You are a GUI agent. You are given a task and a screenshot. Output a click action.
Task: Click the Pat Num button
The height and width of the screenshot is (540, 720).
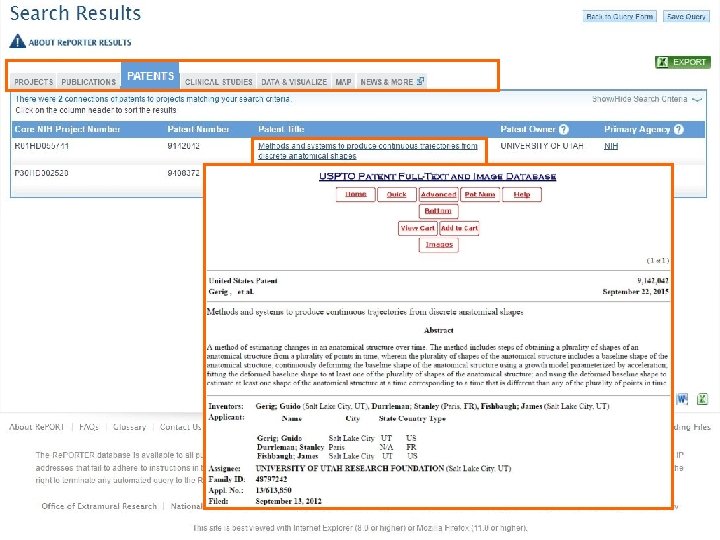(480, 194)
